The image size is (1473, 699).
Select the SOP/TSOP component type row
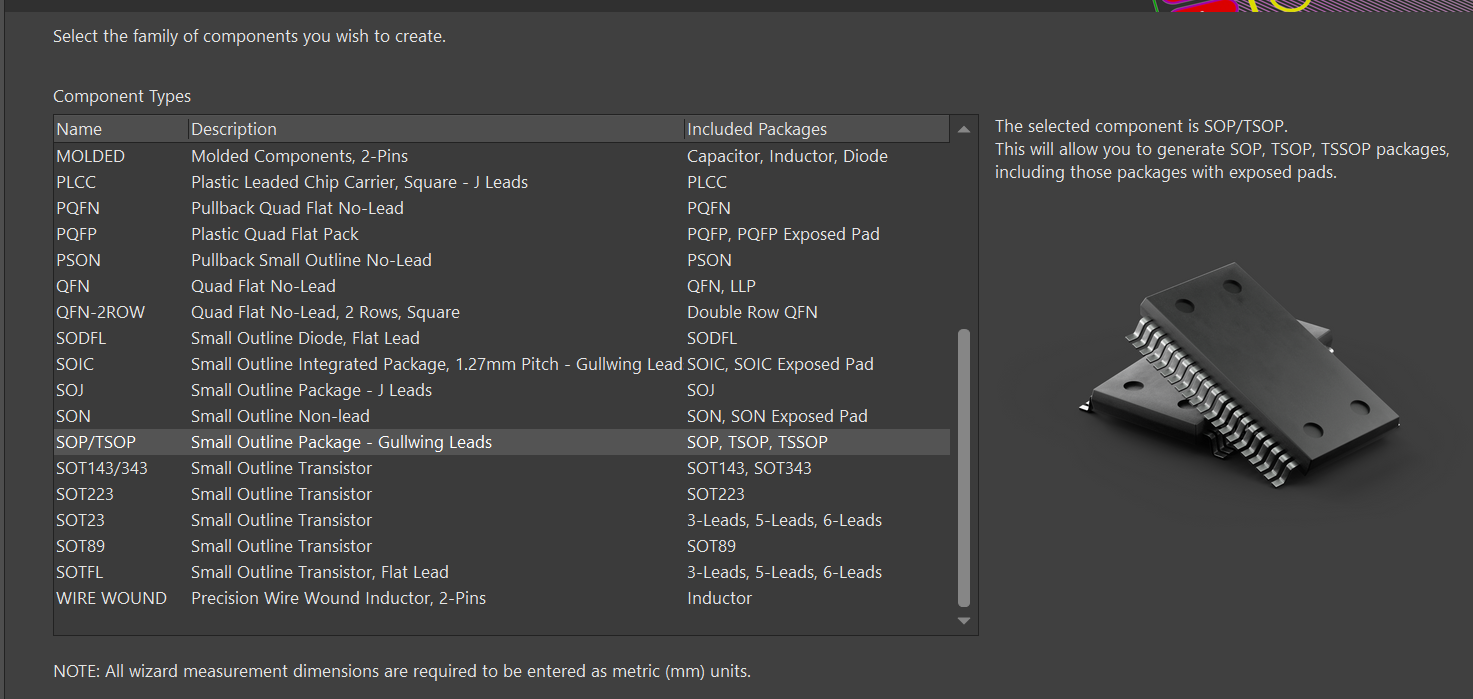coord(502,442)
